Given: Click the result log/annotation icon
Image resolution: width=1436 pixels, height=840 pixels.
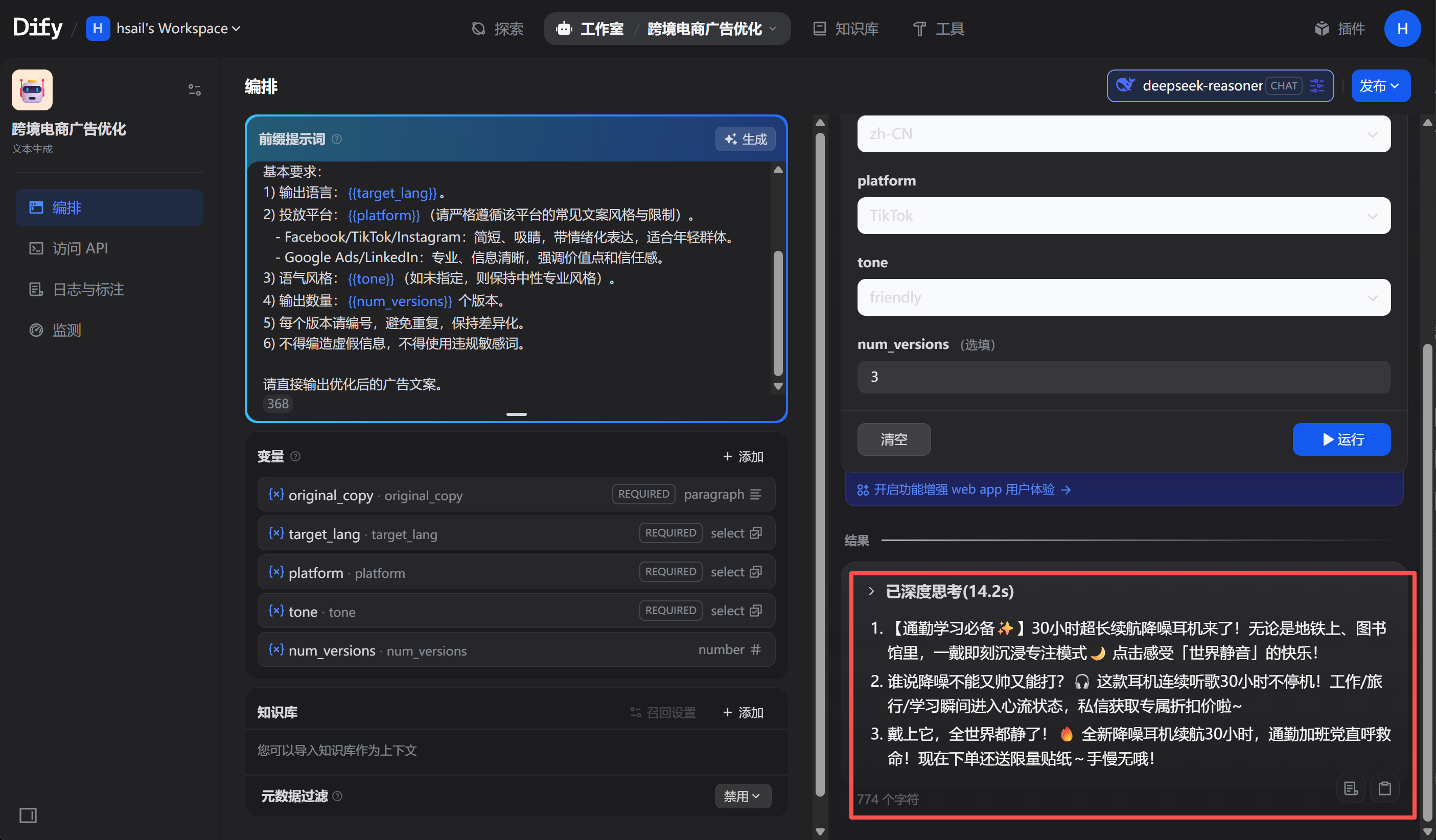Looking at the screenshot, I should coord(1351,788).
